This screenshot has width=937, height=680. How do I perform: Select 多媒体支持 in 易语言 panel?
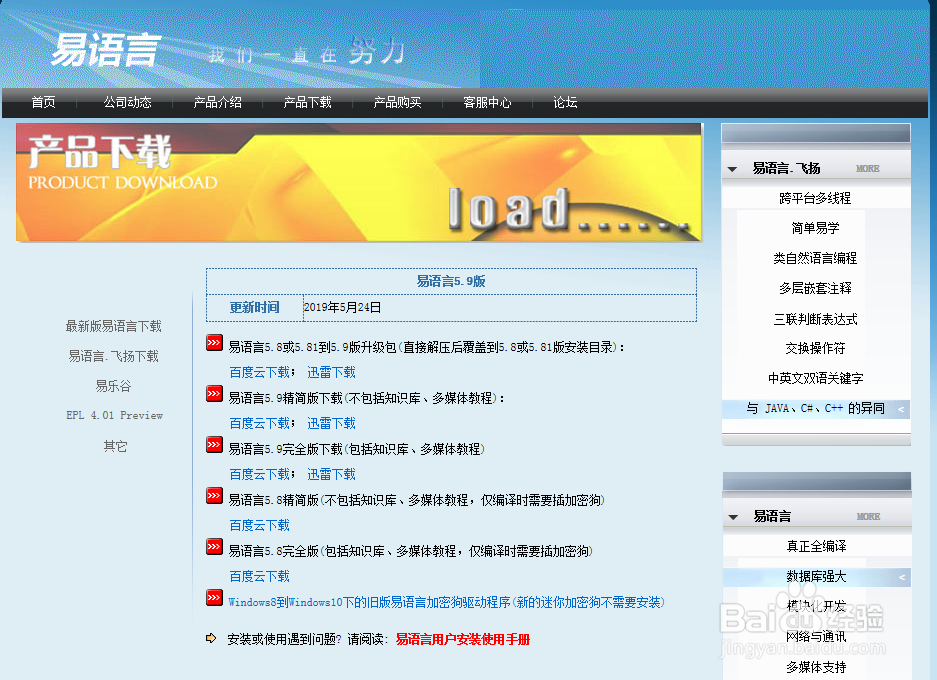tap(816, 667)
